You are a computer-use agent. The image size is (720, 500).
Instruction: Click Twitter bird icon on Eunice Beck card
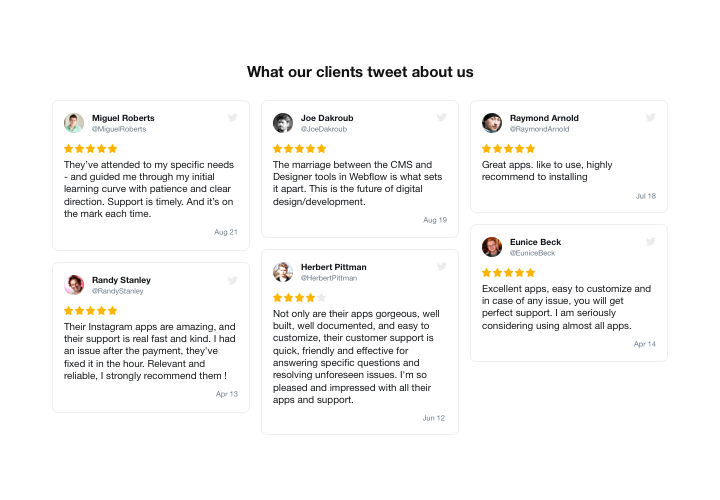point(650,242)
